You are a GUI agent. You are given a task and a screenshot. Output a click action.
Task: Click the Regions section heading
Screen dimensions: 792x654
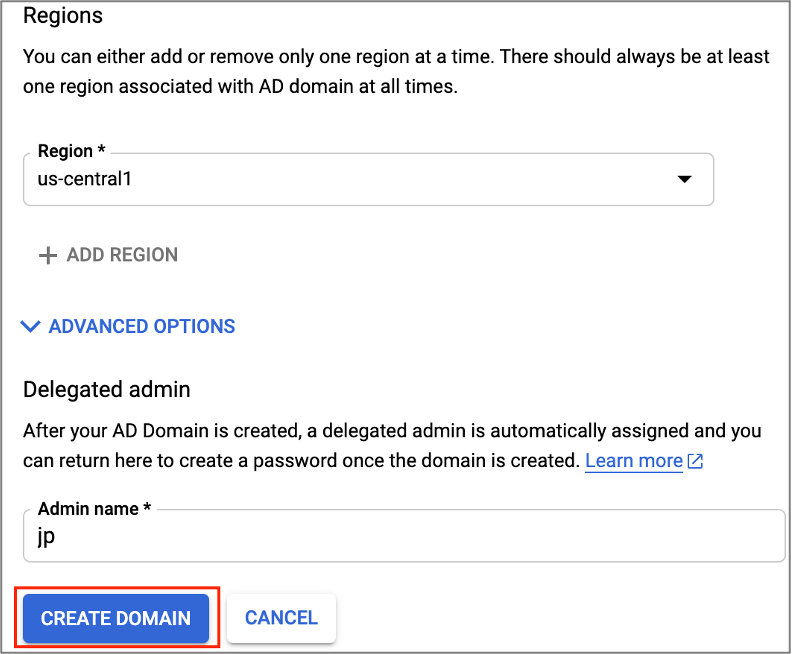[63, 16]
